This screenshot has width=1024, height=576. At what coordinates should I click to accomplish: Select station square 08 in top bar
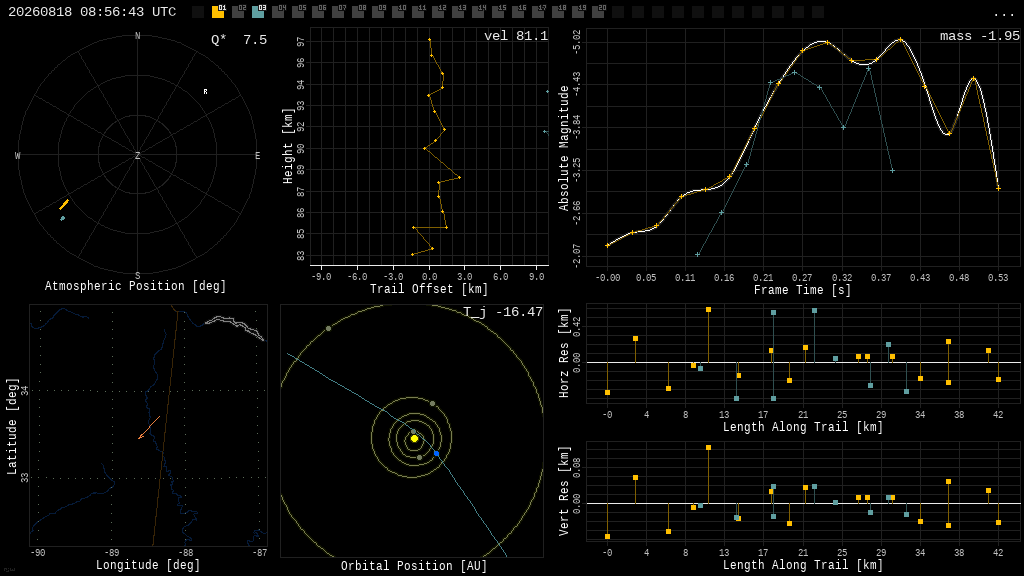pos(359,12)
